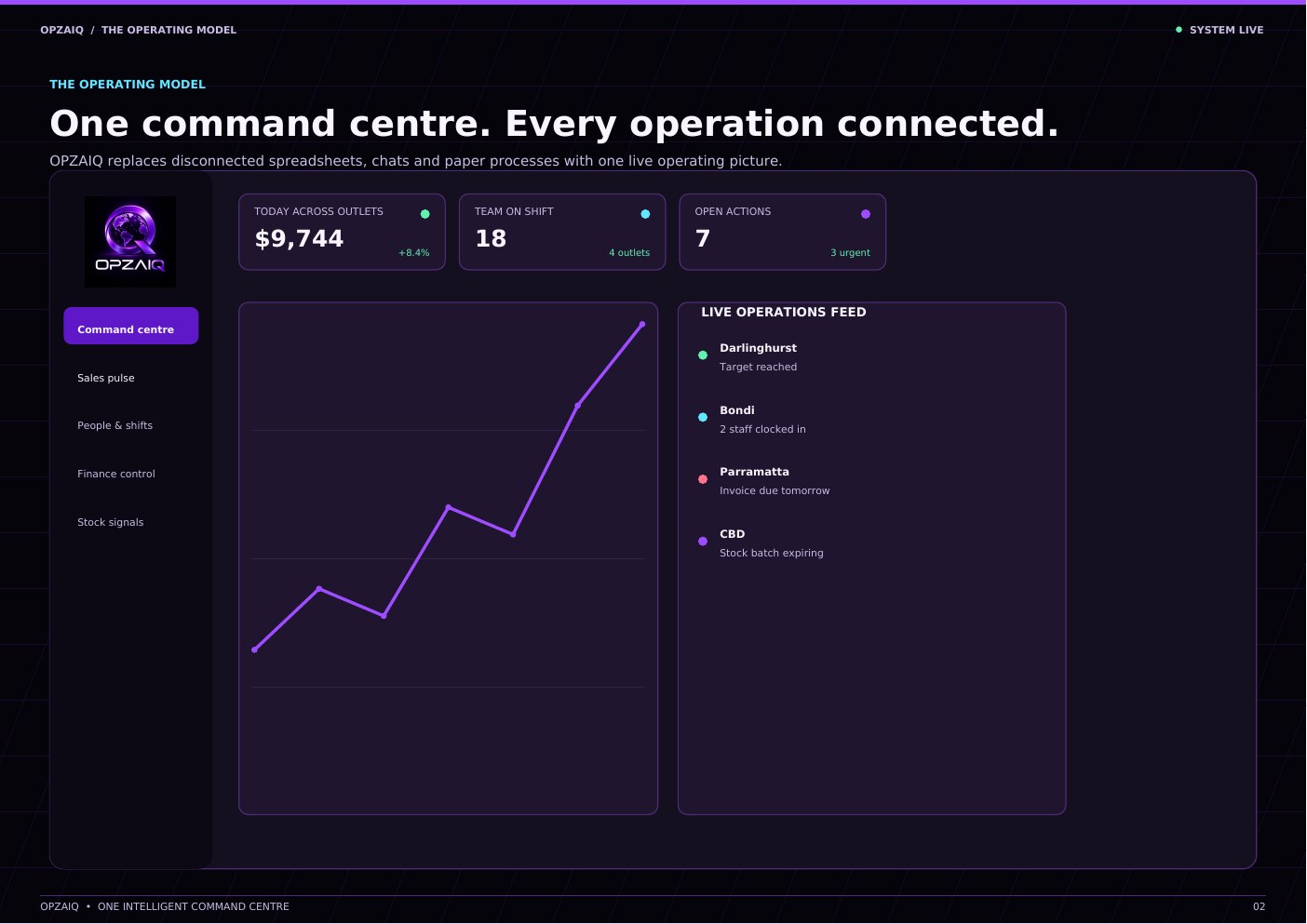The height and width of the screenshot is (924, 1307).
Task: Click the OPZAIQ logo in the sidebar
Action: click(x=130, y=242)
